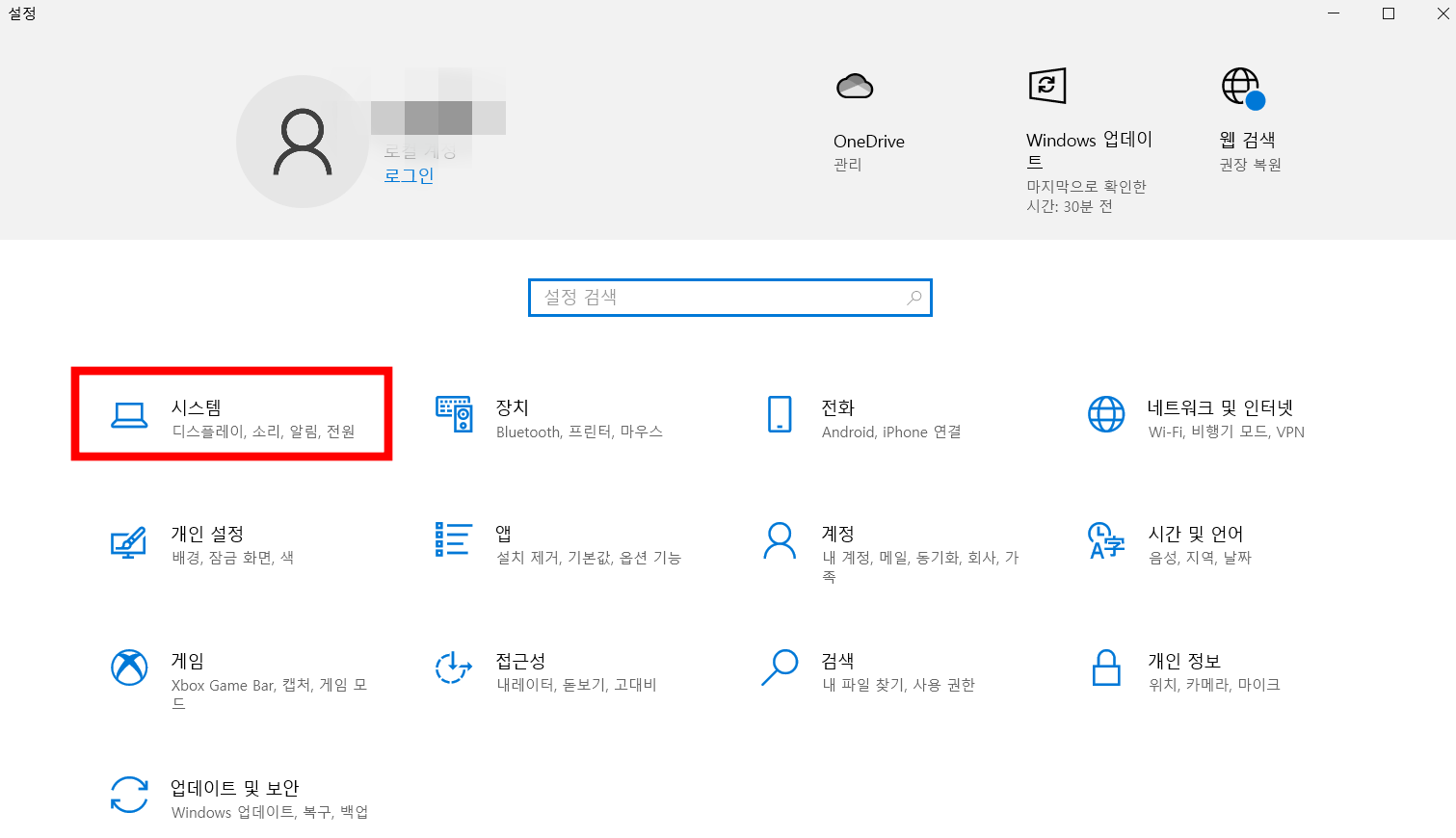
Task: Click "내레이터, 돋보기, 고대비" description
Action: 576,685
